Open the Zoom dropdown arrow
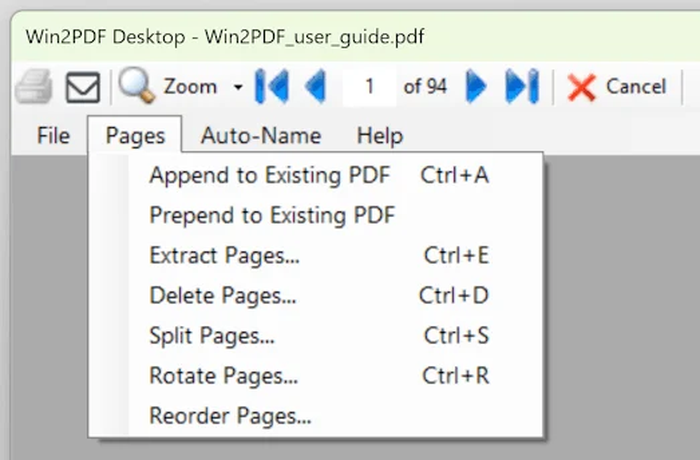Viewport: 700px width, 460px height. (238, 87)
